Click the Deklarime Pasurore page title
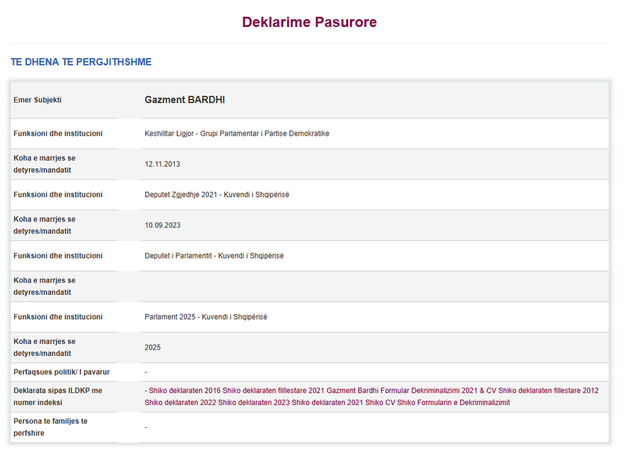 click(309, 22)
